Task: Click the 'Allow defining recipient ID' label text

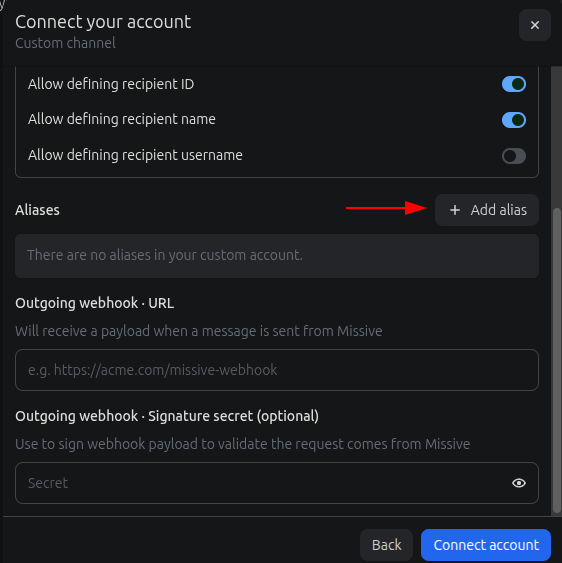Action: coord(111,84)
